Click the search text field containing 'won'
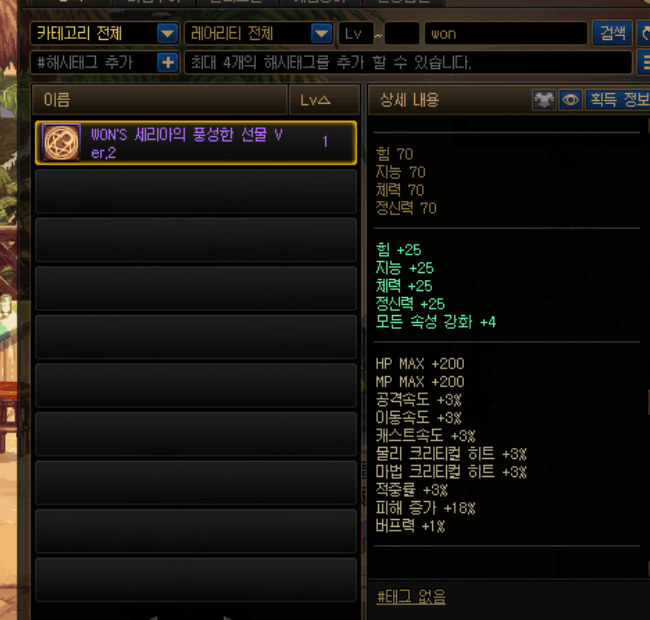Screen dimensions: 650x620 click(506, 34)
